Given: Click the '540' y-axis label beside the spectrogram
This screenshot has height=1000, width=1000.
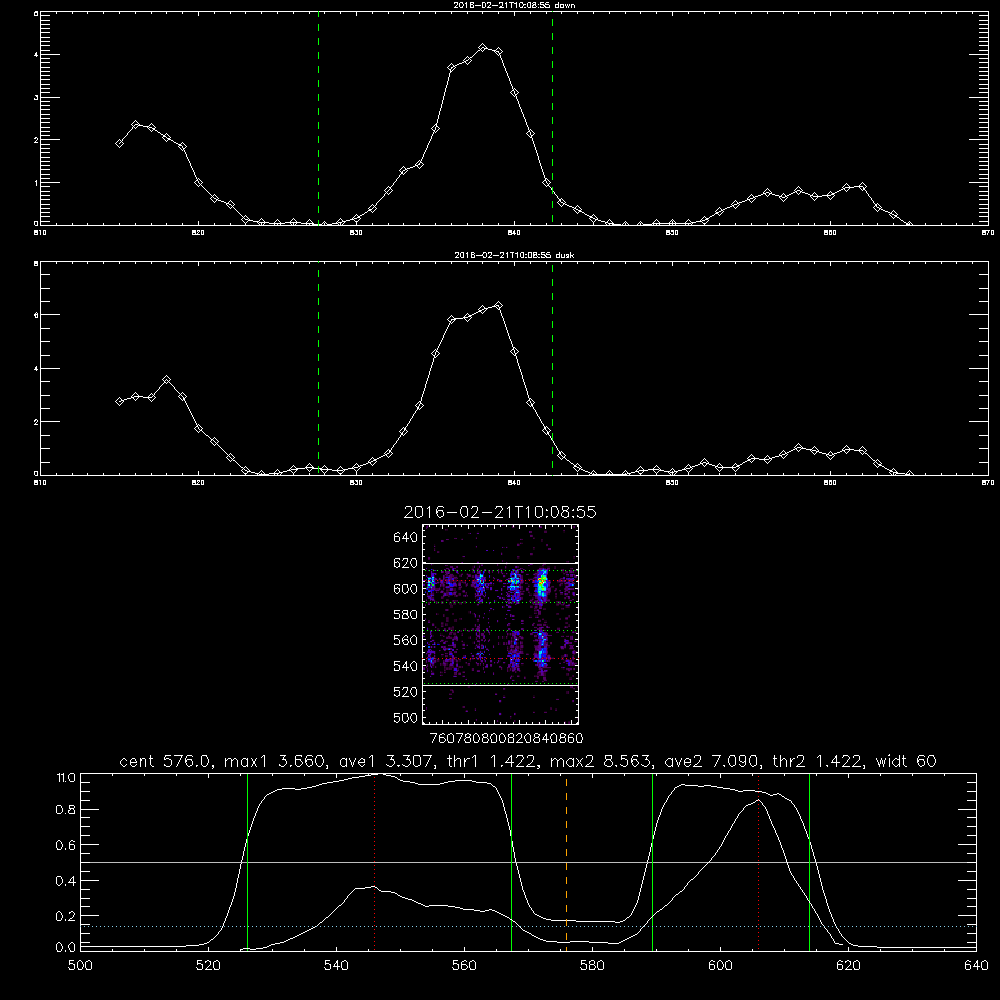Looking at the screenshot, I should click(x=406, y=666).
